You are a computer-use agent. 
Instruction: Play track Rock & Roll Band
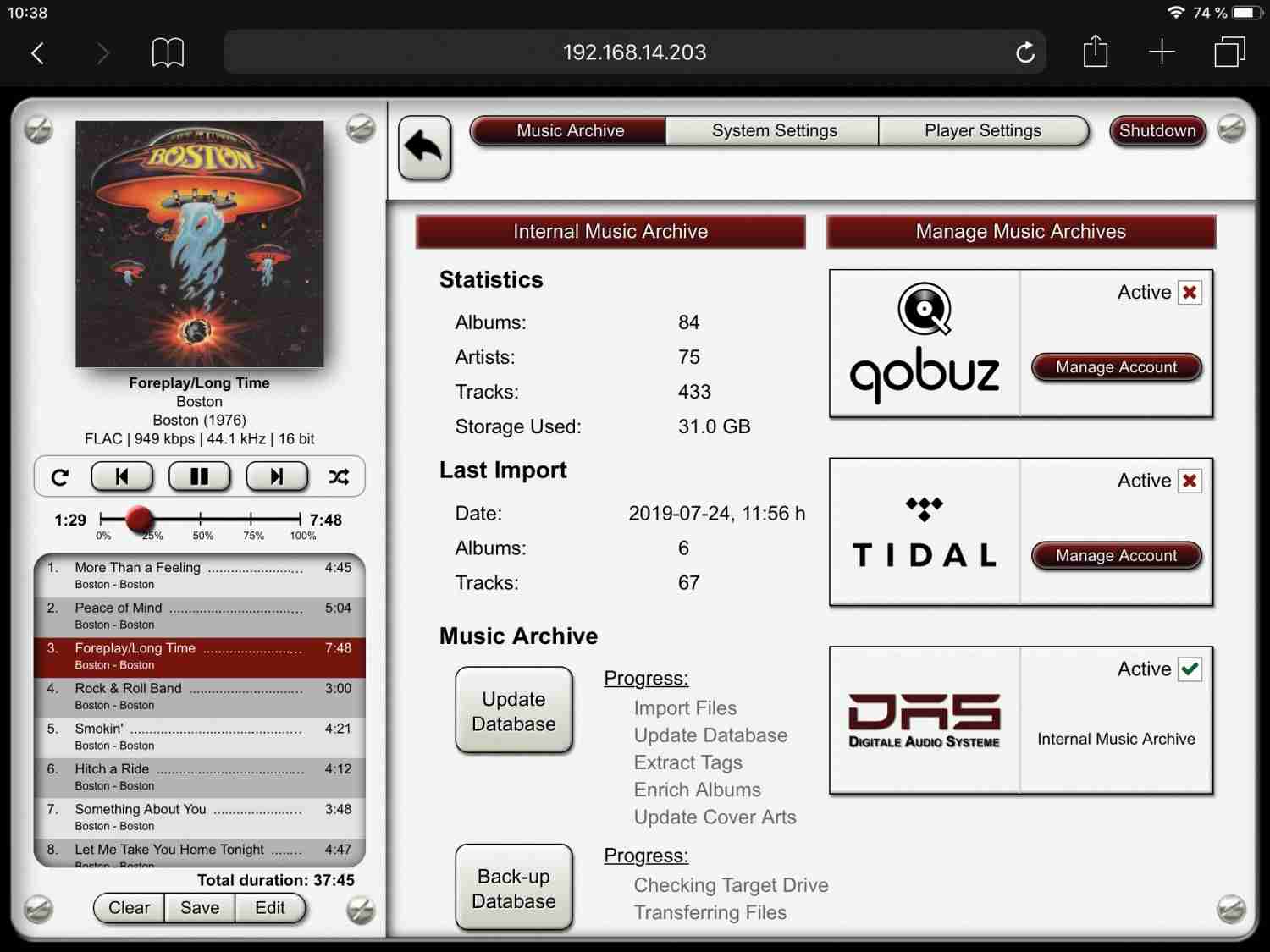[200, 696]
